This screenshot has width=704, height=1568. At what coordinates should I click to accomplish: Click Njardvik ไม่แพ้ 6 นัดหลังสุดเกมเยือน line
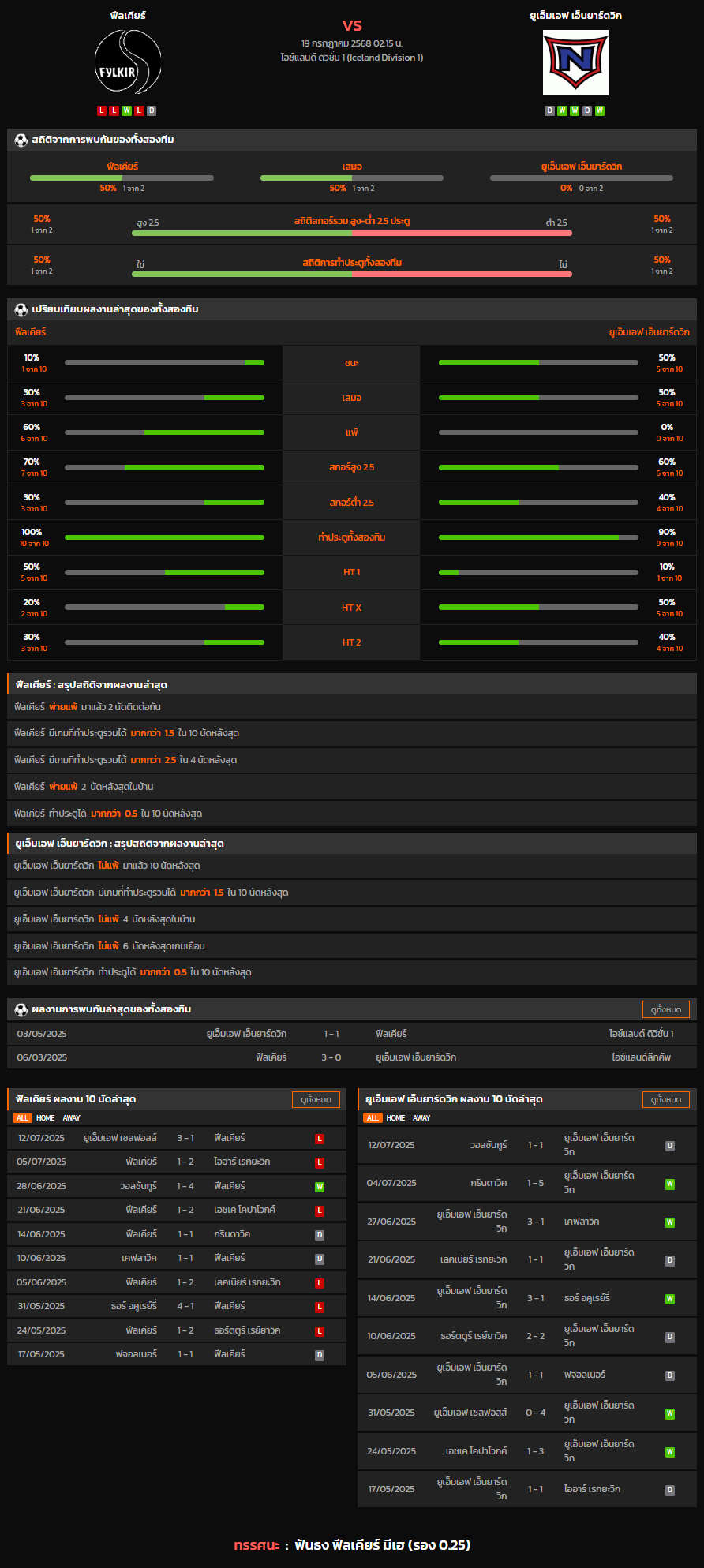click(352, 946)
